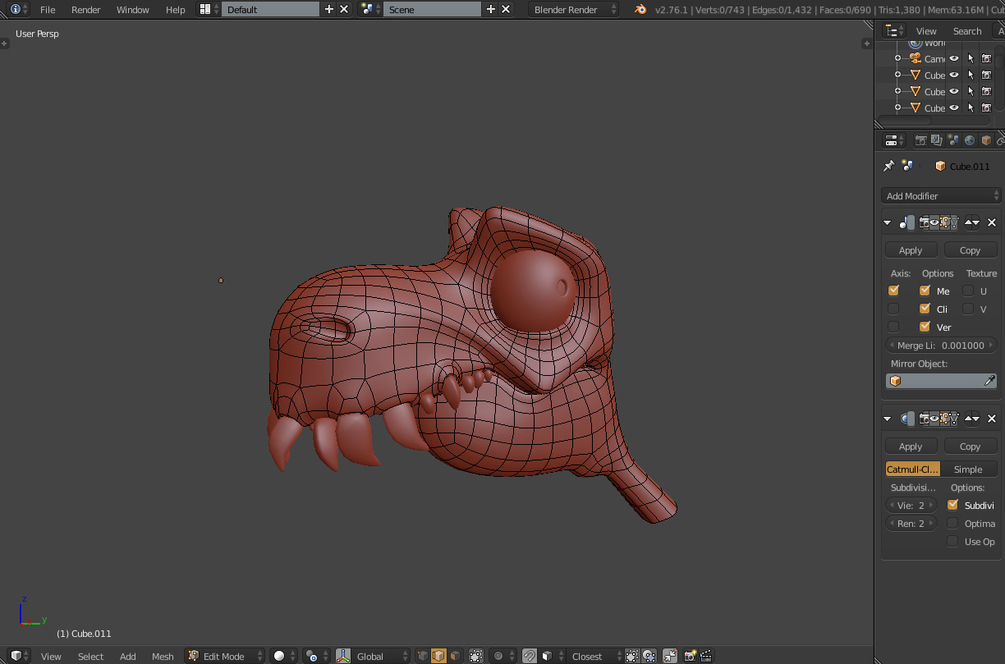Screen dimensions: 1005x664
Task: Toggle Mirror modifier edit mode display
Action: click(x=944, y=222)
